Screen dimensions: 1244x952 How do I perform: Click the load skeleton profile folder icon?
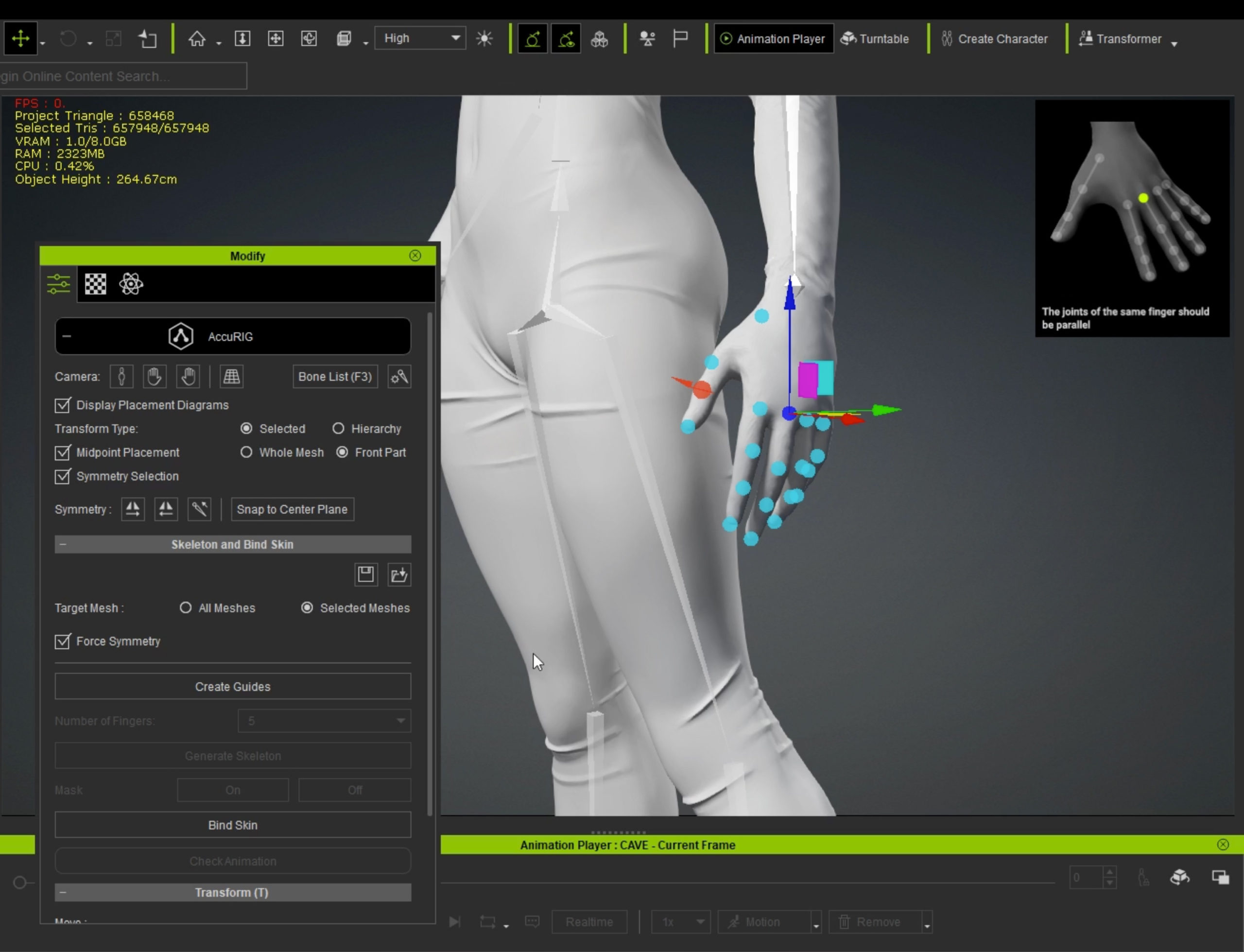399,574
